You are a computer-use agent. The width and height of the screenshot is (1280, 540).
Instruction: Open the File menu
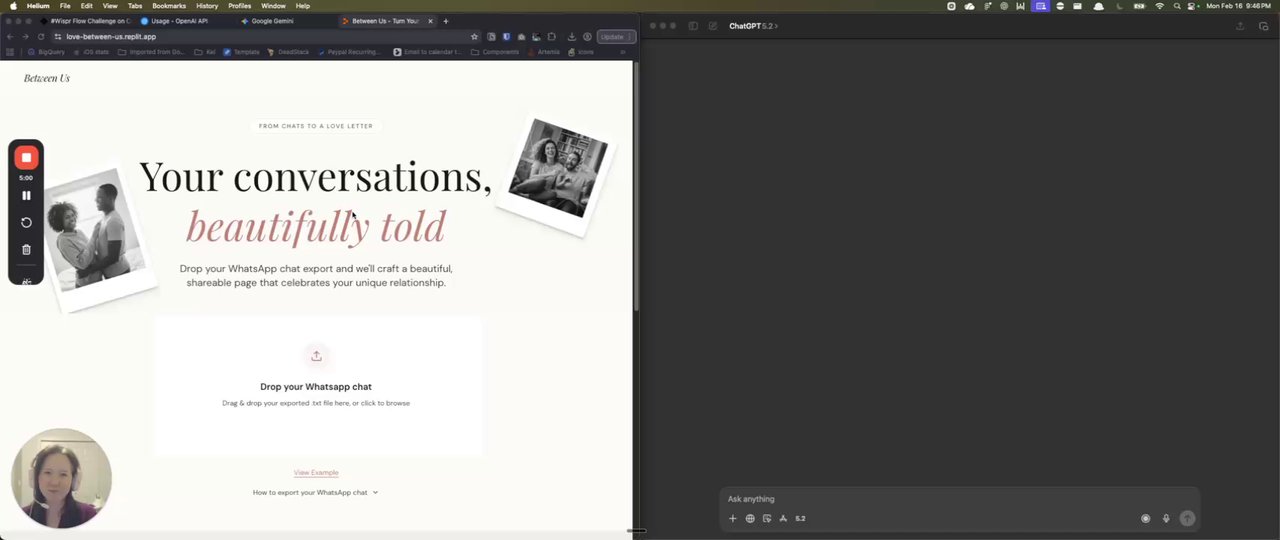click(x=65, y=6)
